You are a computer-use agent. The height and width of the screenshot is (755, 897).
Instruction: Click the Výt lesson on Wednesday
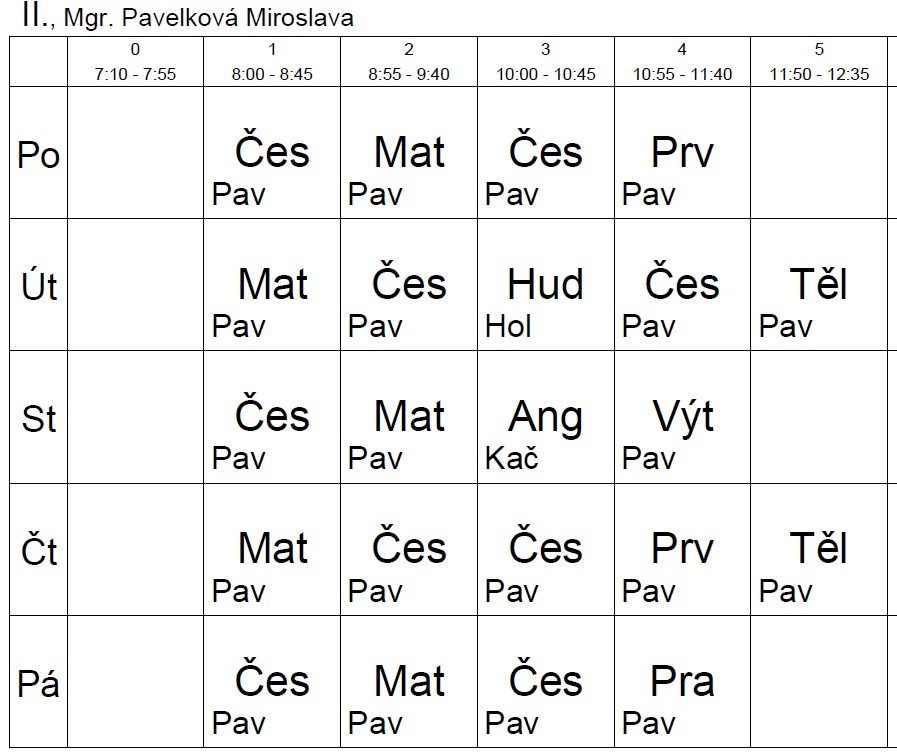682,417
